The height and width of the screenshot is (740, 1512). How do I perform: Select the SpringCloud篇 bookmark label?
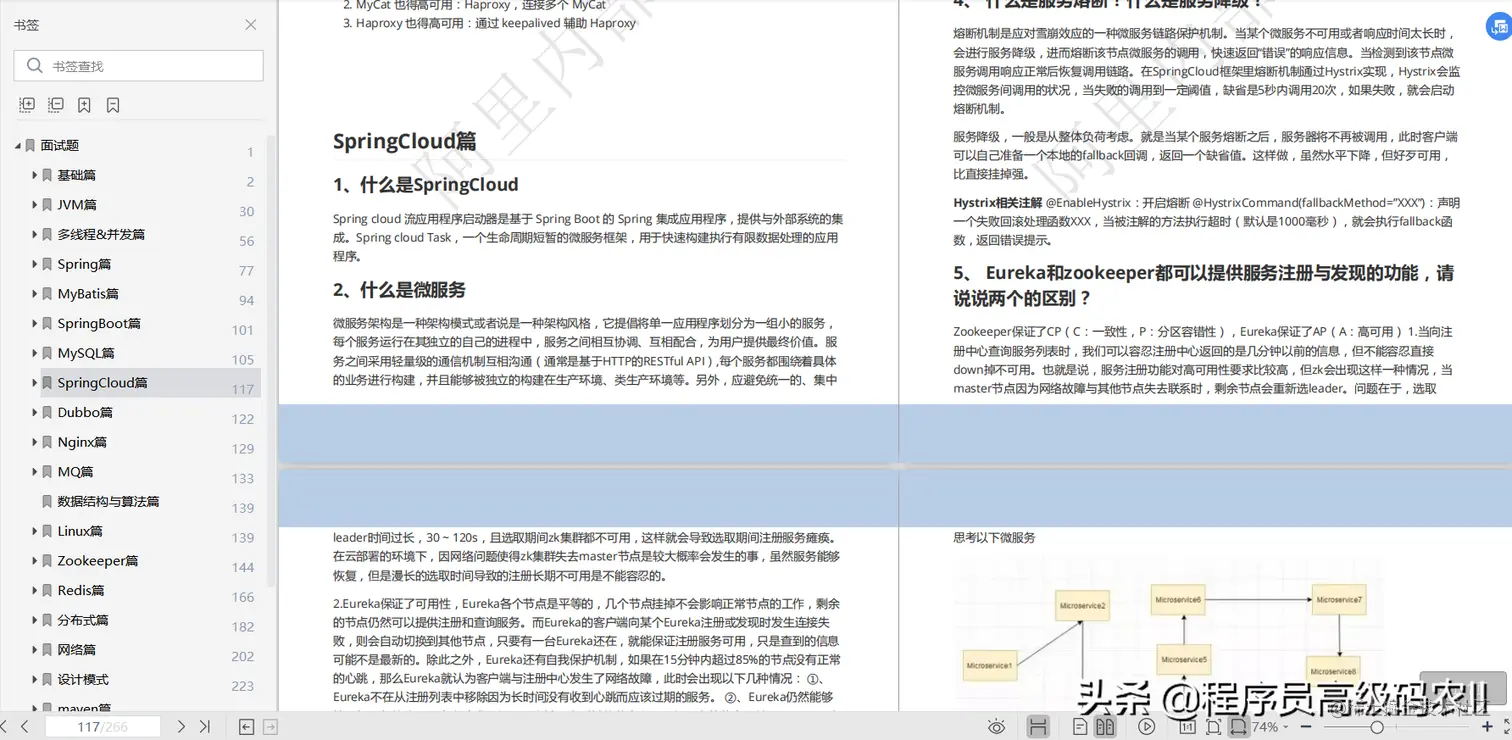(102, 383)
